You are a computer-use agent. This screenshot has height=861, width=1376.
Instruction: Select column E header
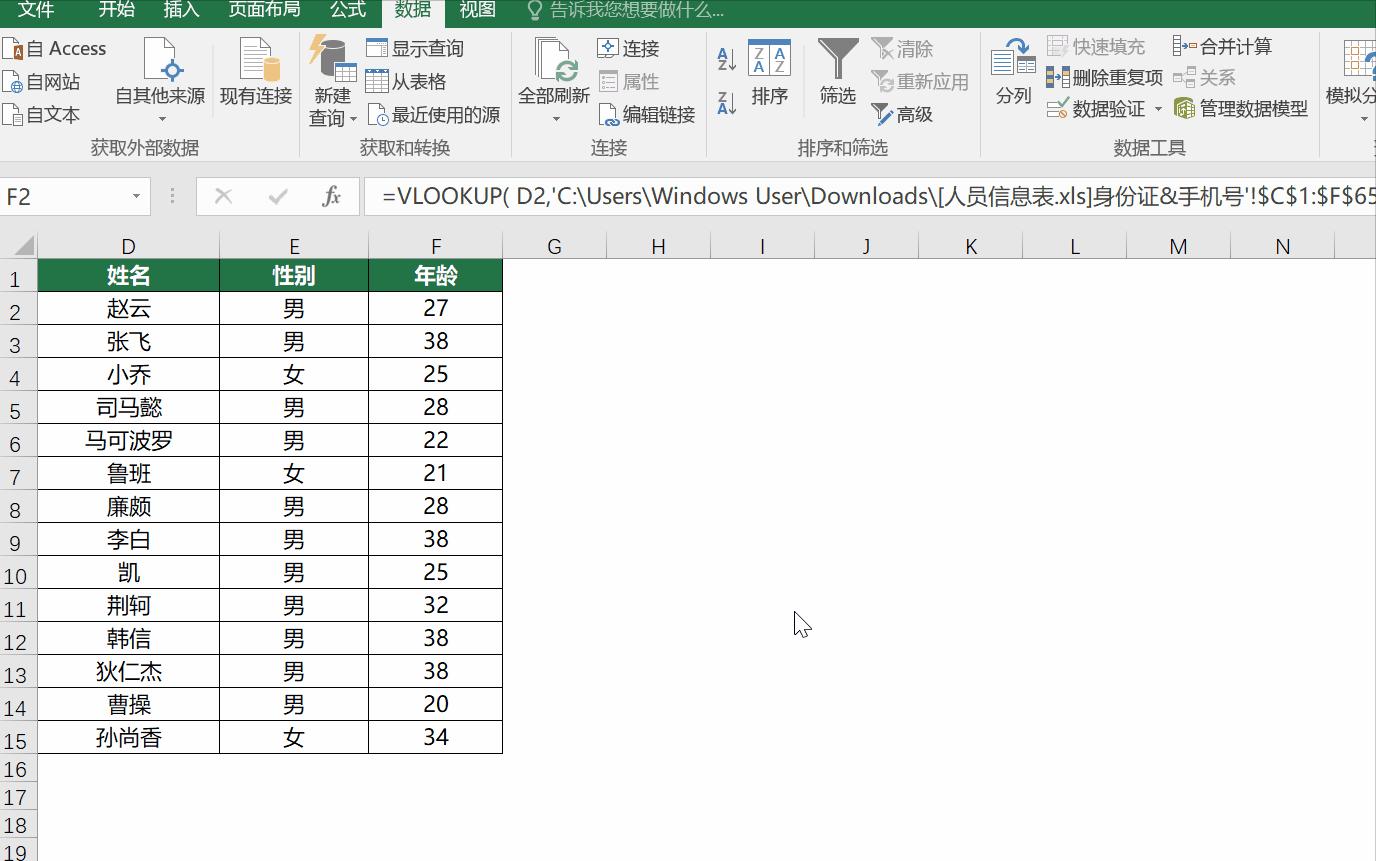coord(294,246)
